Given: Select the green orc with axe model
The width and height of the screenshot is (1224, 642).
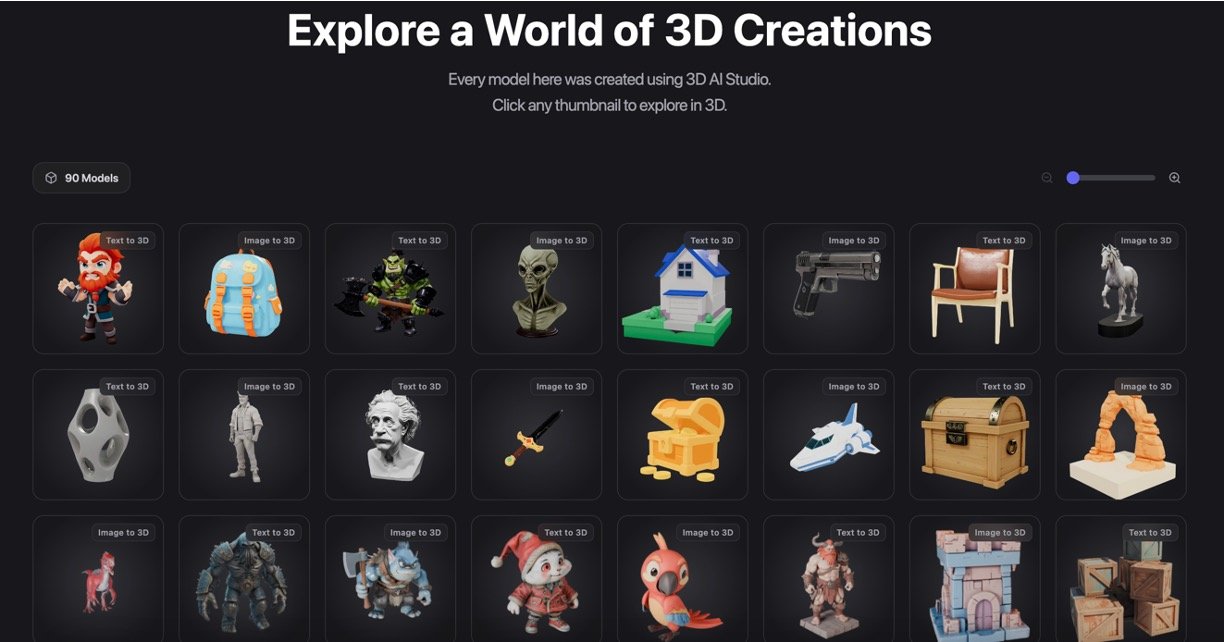Looking at the screenshot, I should click(x=390, y=289).
